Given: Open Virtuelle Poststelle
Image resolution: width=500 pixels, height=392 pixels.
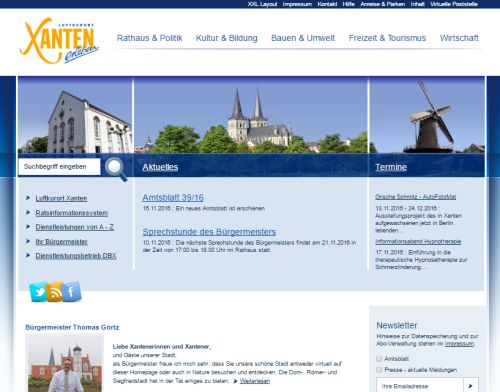Looking at the screenshot, I should [x=454, y=4].
